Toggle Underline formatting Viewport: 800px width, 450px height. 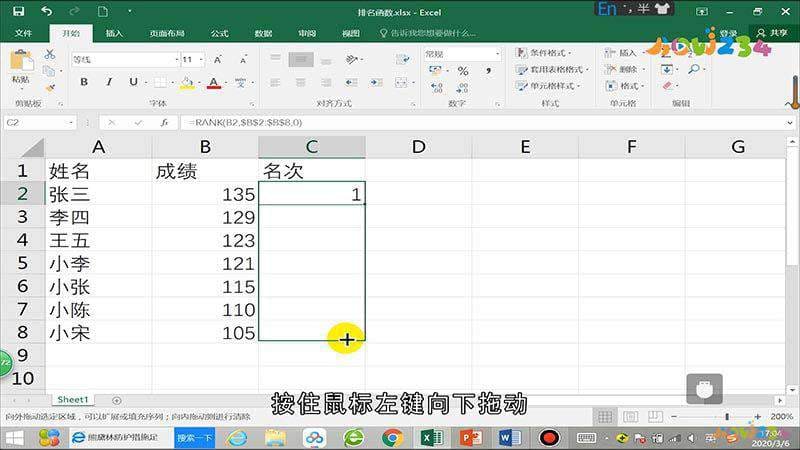[x=133, y=82]
